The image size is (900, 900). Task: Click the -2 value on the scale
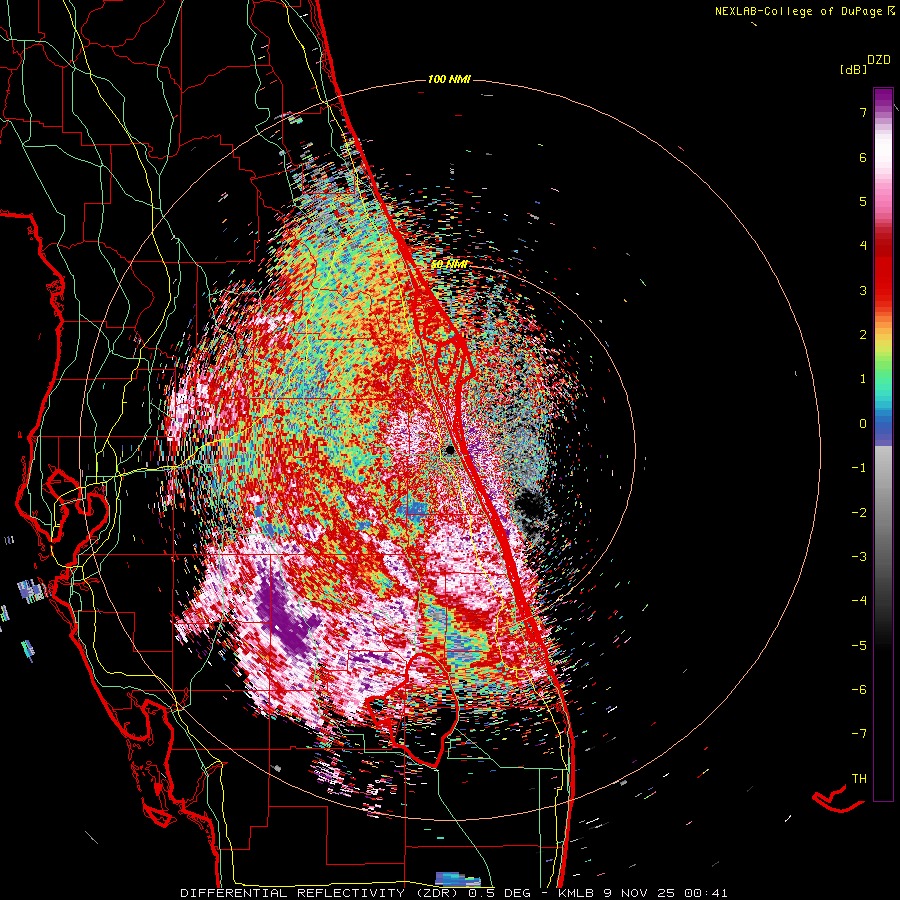coord(859,513)
